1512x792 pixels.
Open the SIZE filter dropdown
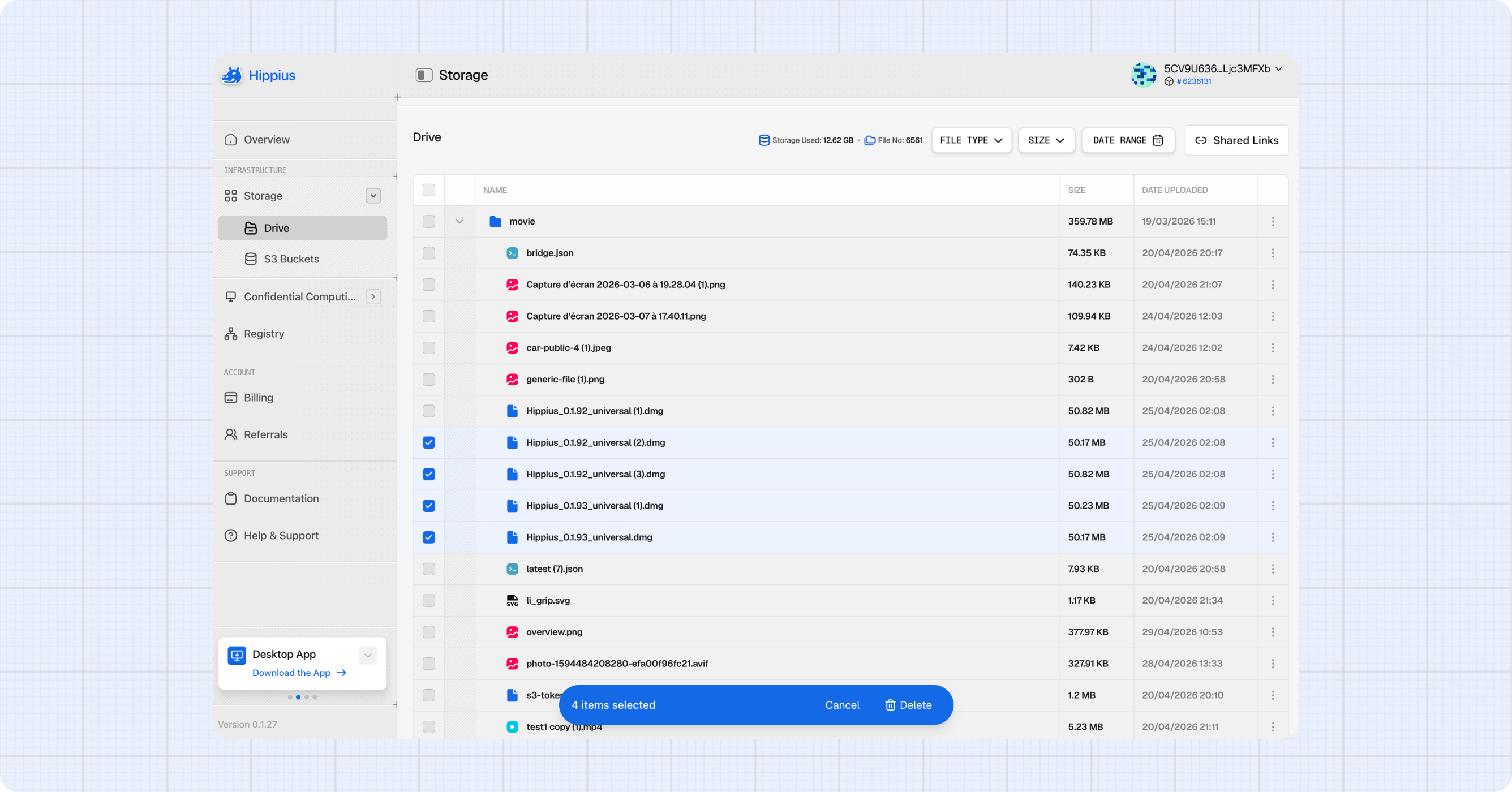1046,140
